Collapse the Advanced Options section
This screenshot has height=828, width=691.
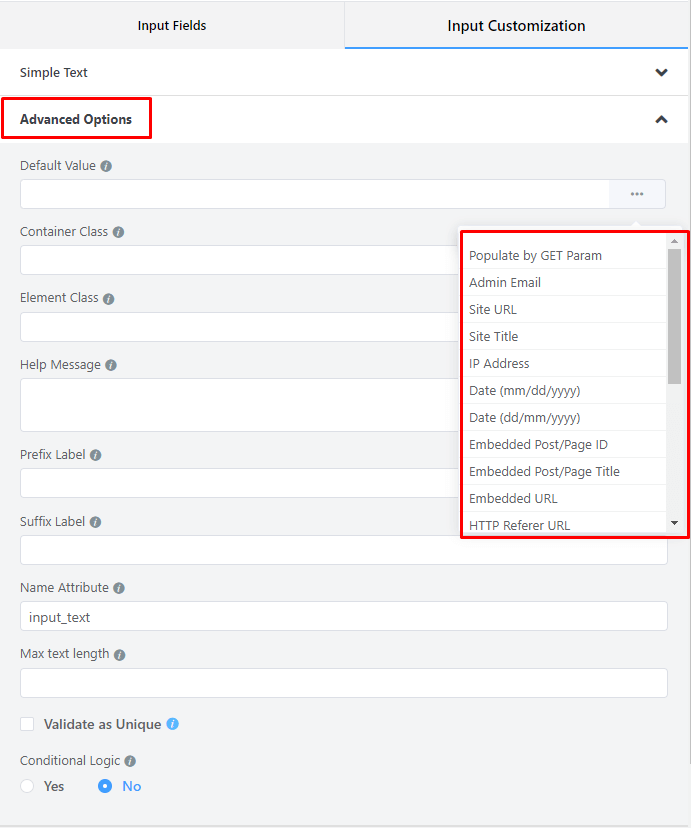pyautogui.click(x=661, y=118)
